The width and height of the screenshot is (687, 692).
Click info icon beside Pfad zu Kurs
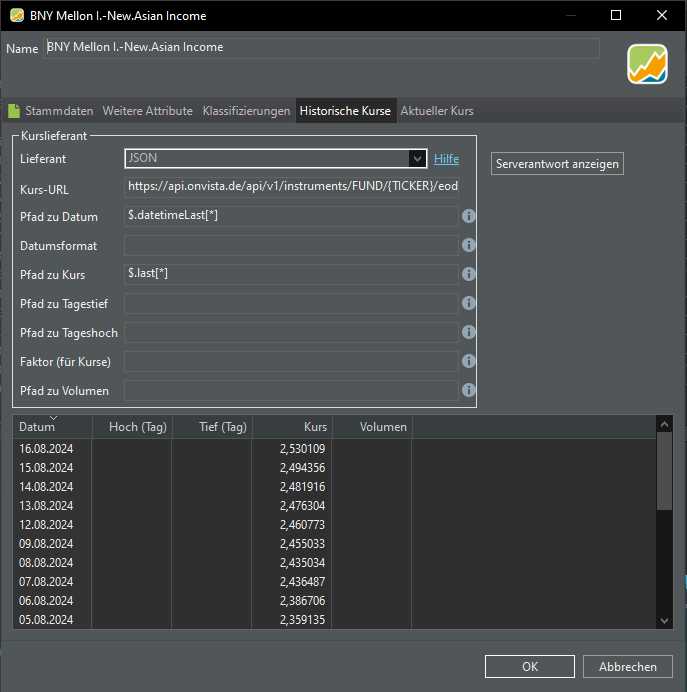point(468,274)
